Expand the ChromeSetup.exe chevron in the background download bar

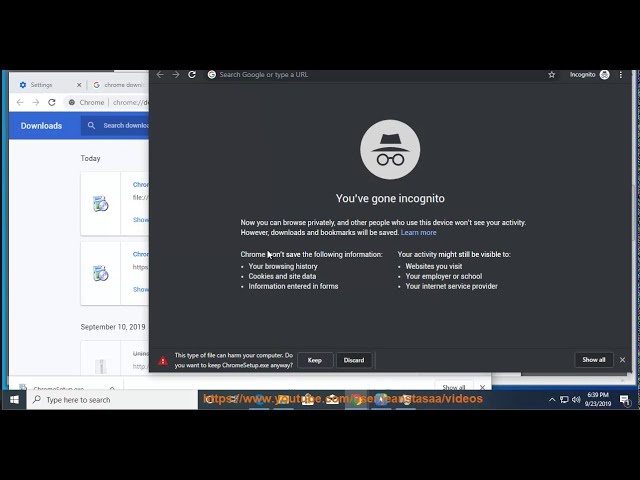(x=112, y=387)
